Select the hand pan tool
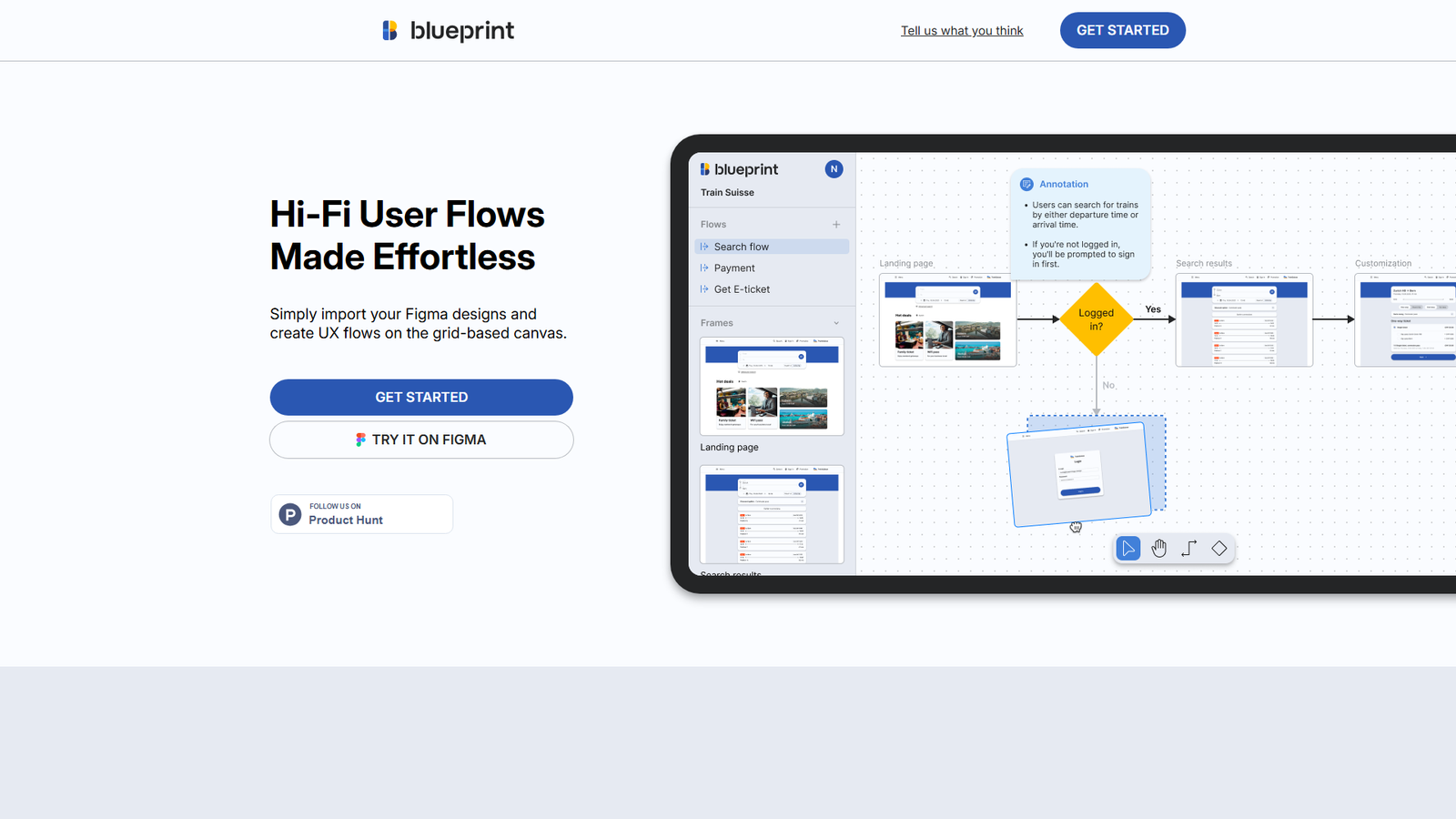The width and height of the screenshot is (1456, 819). [1158, 549]
